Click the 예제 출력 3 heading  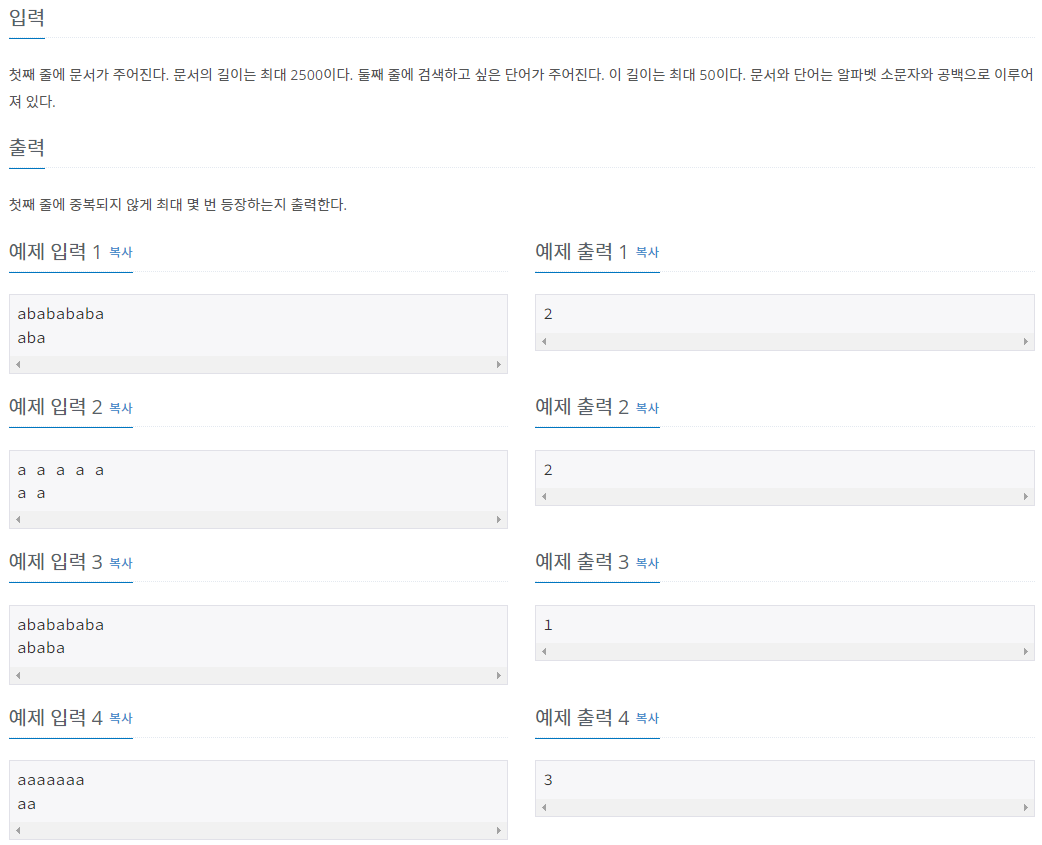[582, 562]
